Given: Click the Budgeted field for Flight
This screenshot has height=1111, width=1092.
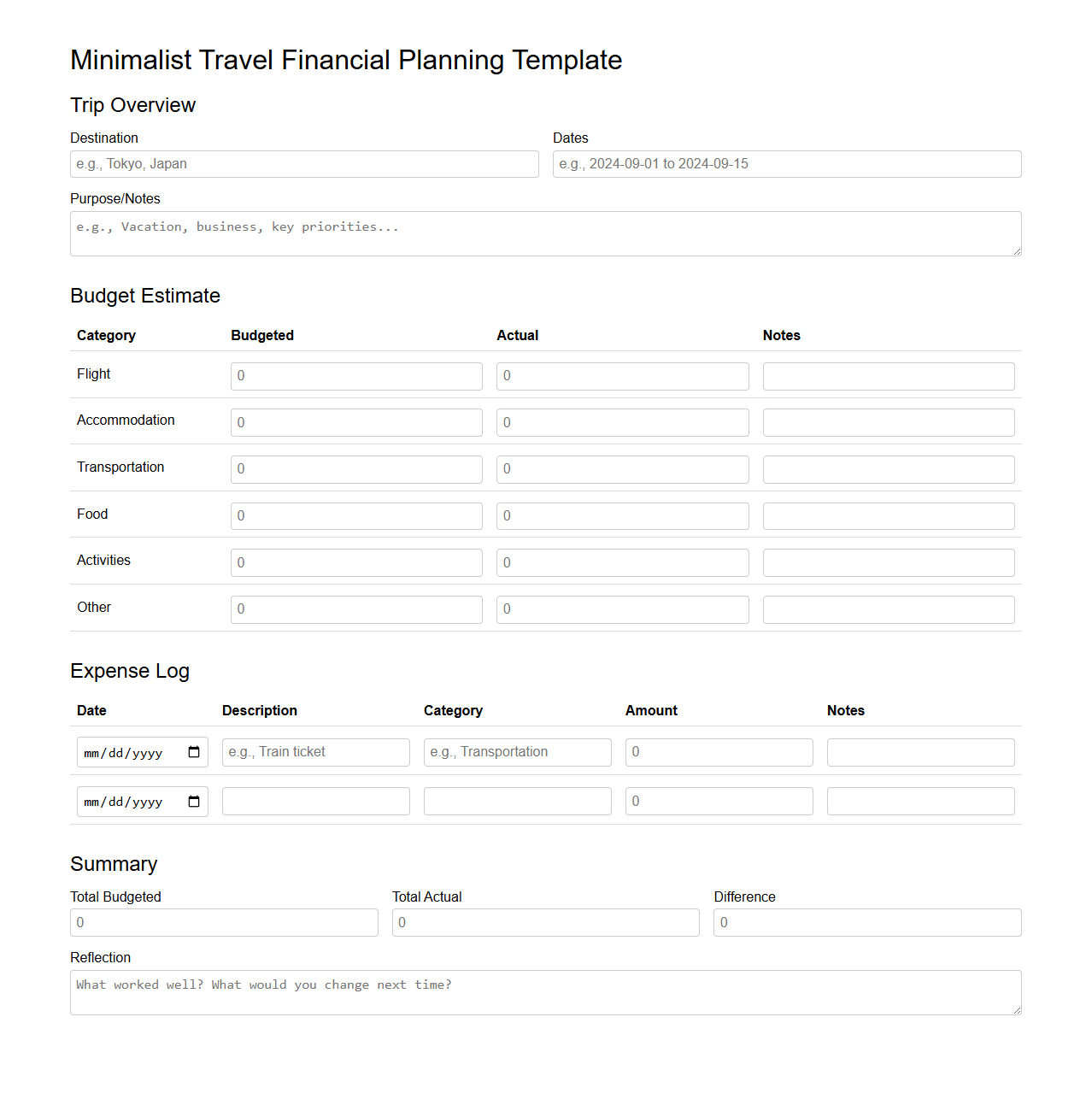Looking at the screenshot, I should [355, 376].
